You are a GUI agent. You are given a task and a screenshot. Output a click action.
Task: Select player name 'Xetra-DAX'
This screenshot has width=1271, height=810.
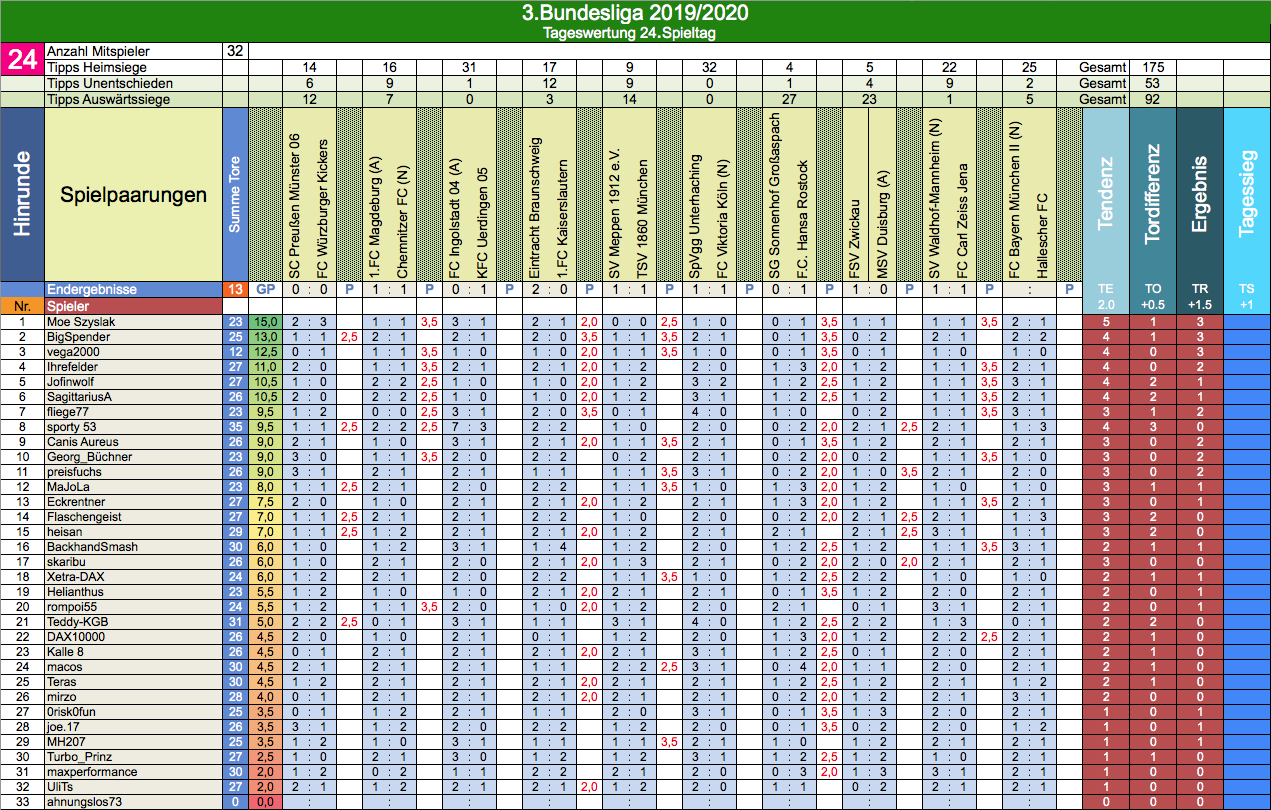coord(77,577)
